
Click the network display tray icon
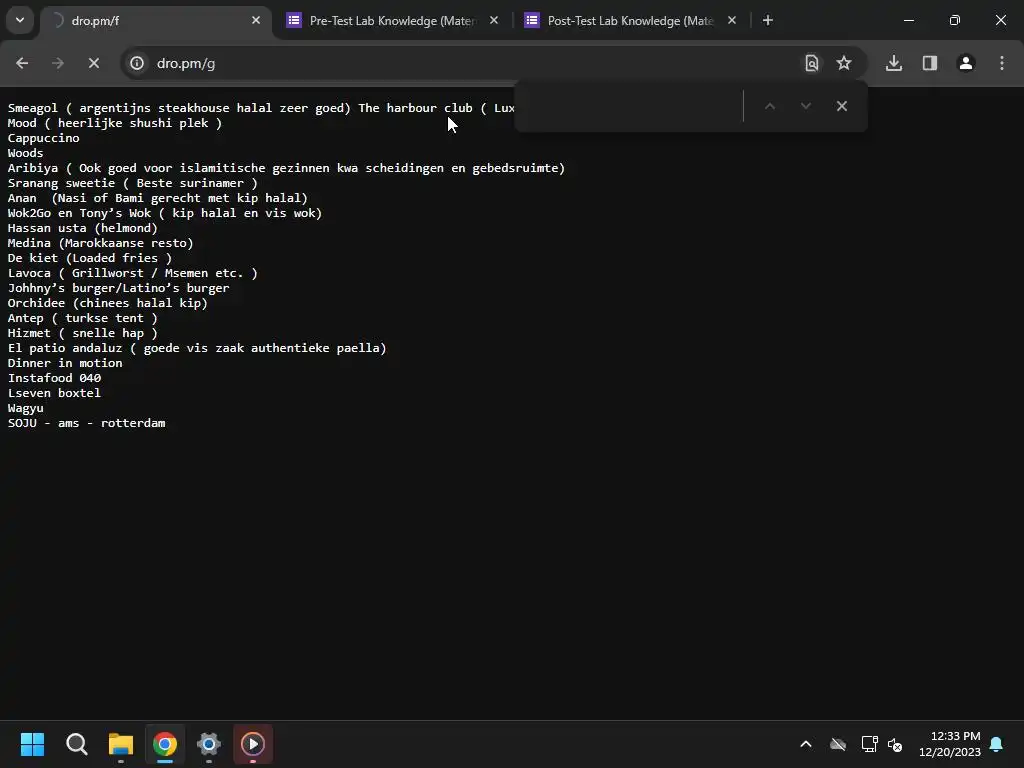(x=869, y=744)
